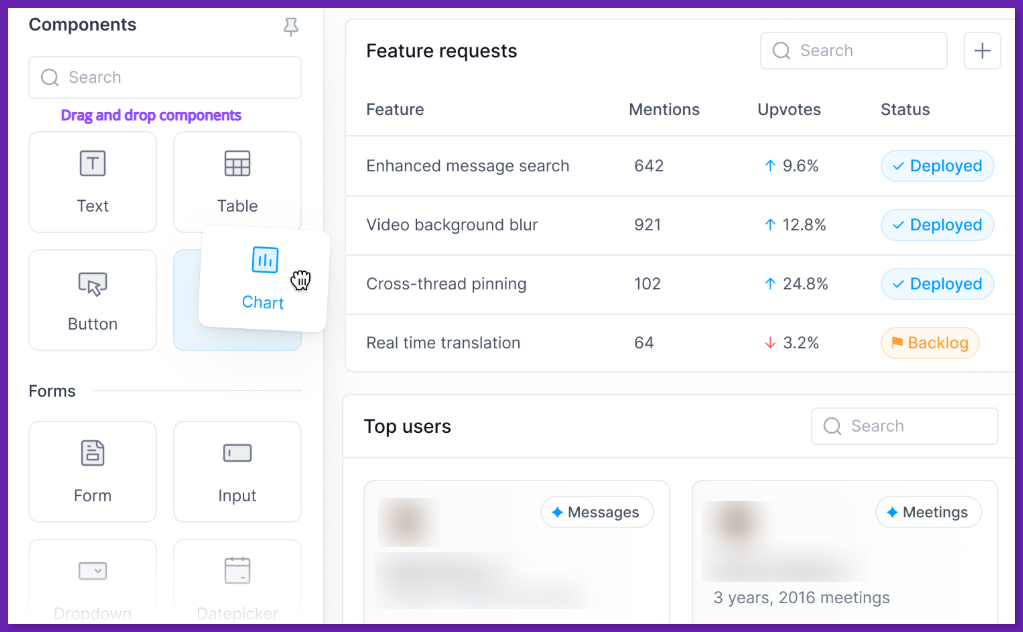The width and height of the screenshot is (1023, 632).
Task: Open the Video background blur row
Action: click(x=452, y=225)
